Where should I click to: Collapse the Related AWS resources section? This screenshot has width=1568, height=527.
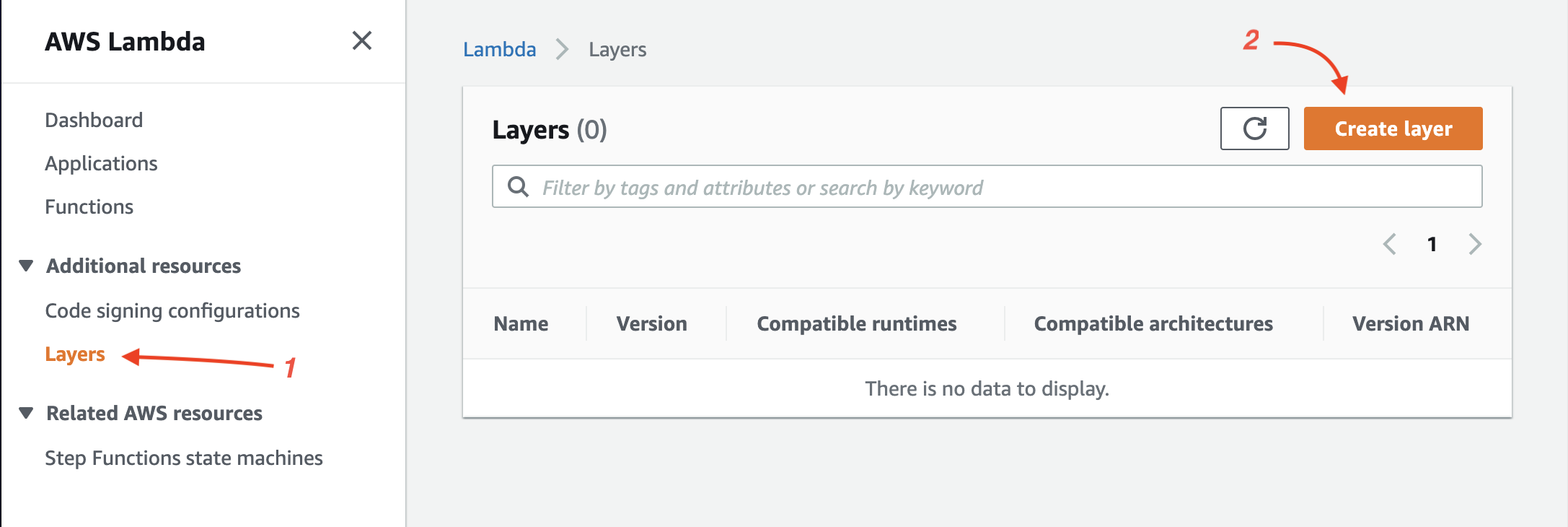click(27, 413)
